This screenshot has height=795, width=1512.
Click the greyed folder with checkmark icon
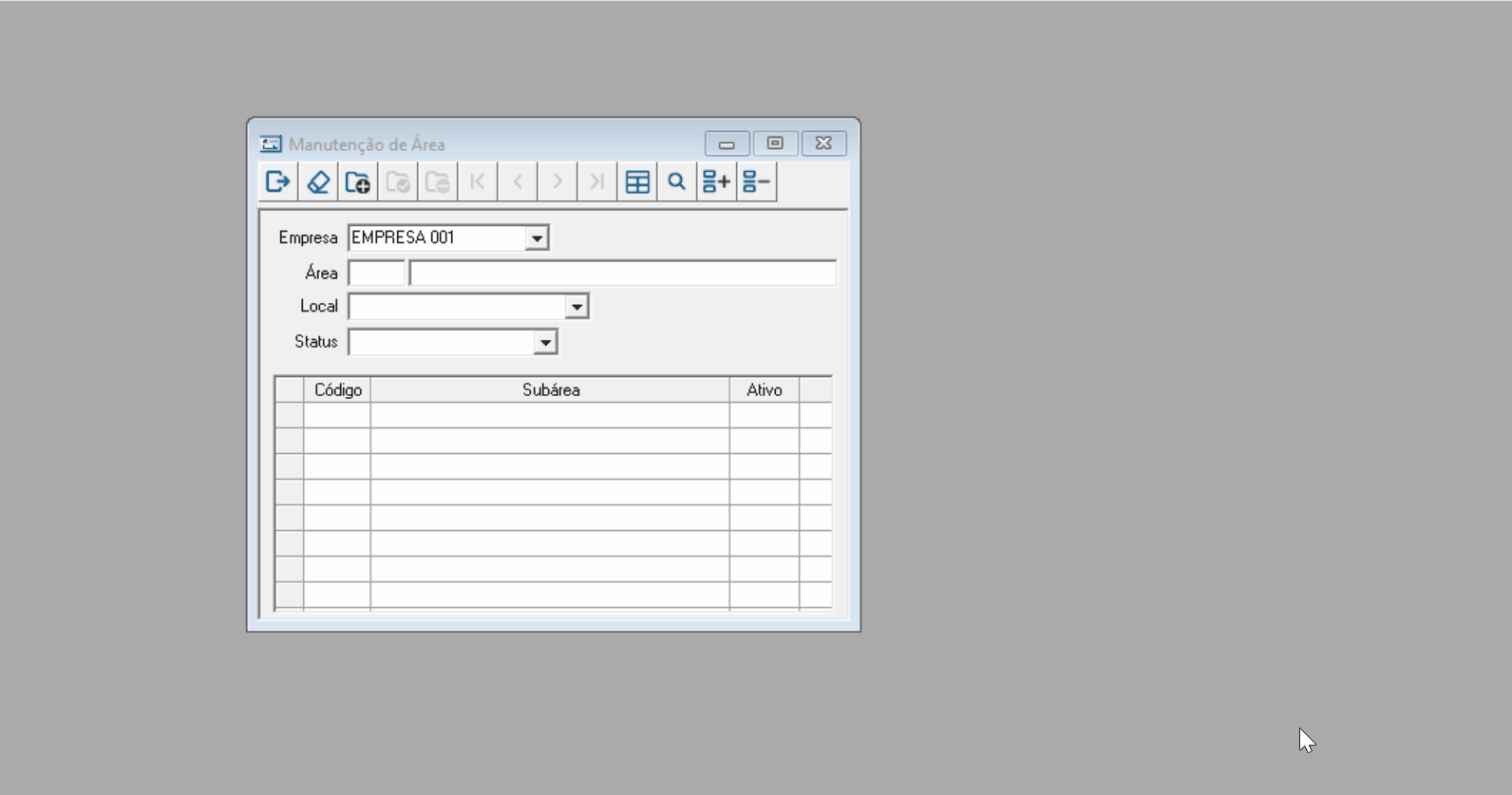(x=398, y=181)
